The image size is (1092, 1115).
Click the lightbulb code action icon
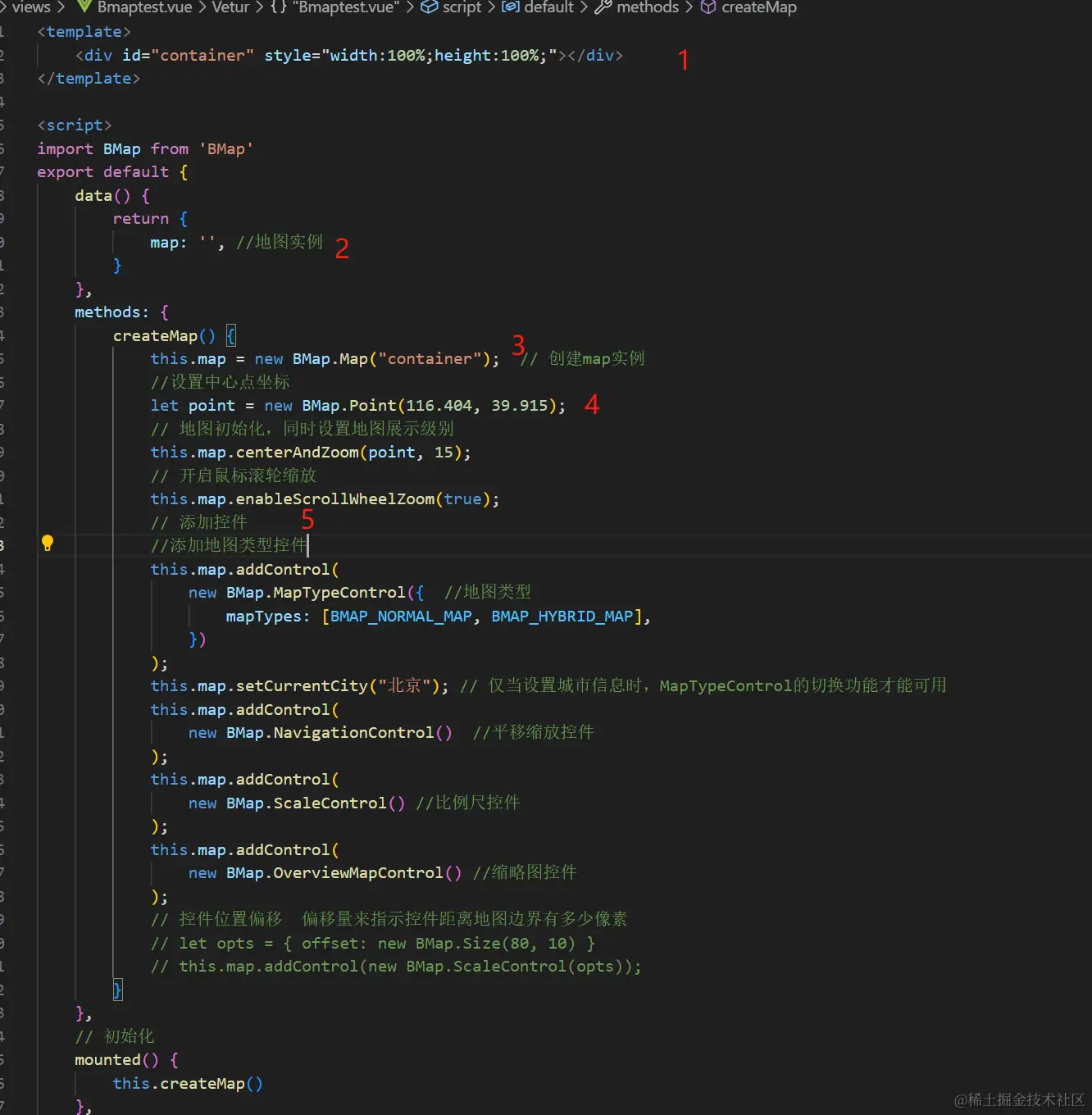pos(48,544)
